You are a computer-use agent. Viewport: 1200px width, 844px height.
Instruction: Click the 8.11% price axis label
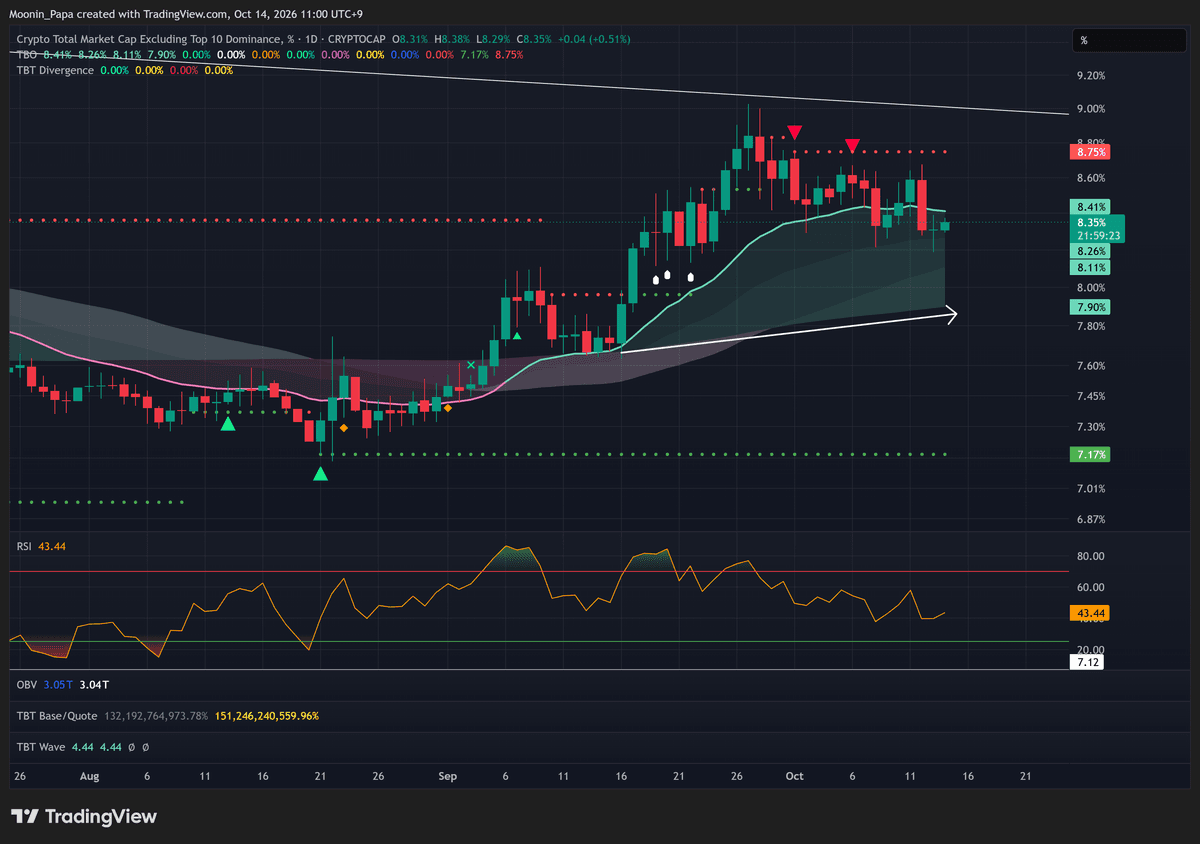(1089, 268)
